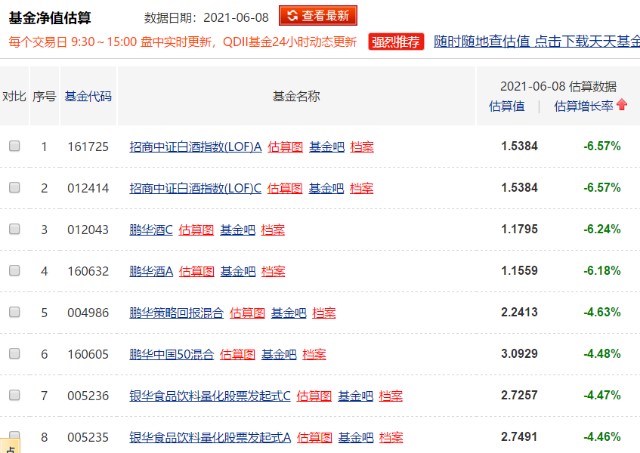Open 基金吧 for 鹏华酒C
The image size is (640, 453).
[x=238, y=230]
